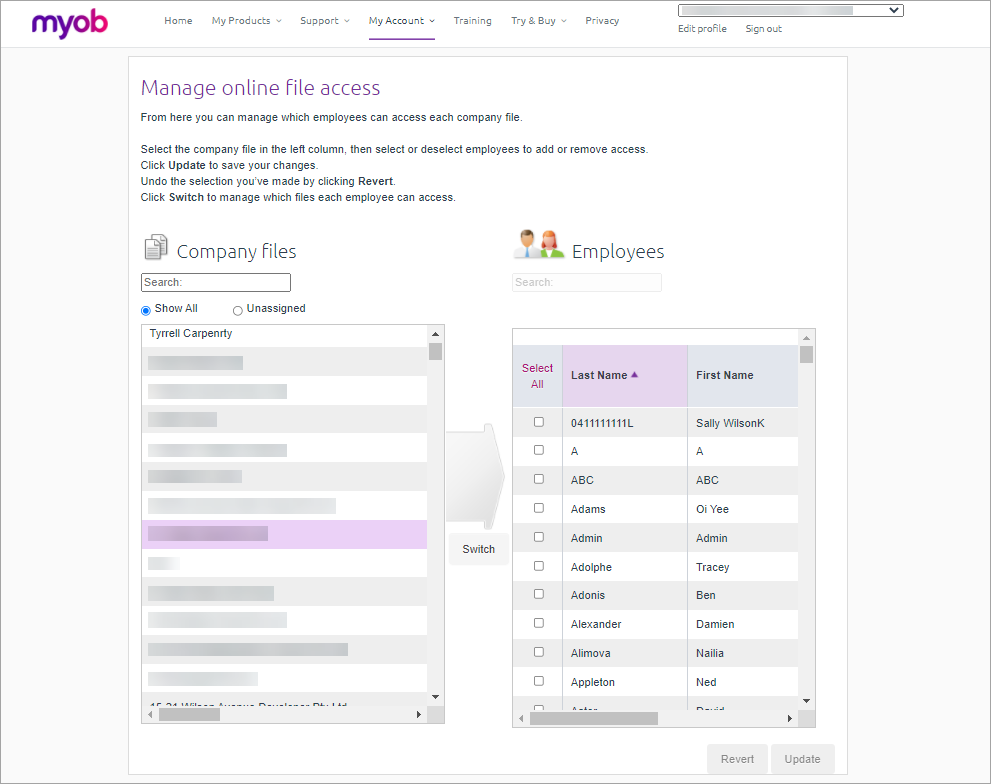Click the Employees people icon

click(537, 242)
